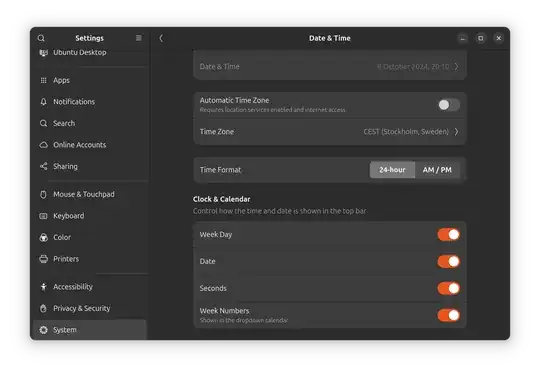This screenshot has width=540, height=373.
Task: Close the Settings window
Action: click(x=498, y=38)
